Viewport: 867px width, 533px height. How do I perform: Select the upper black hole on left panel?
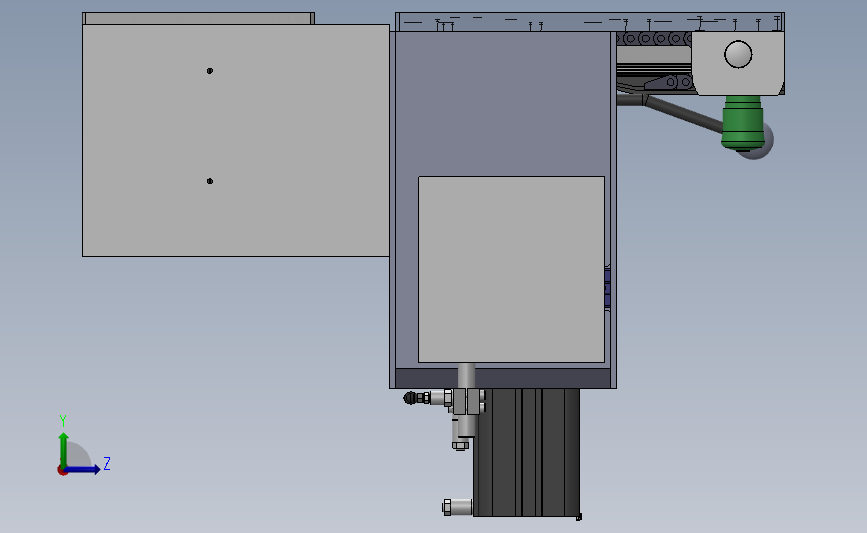tap(210, 71)
